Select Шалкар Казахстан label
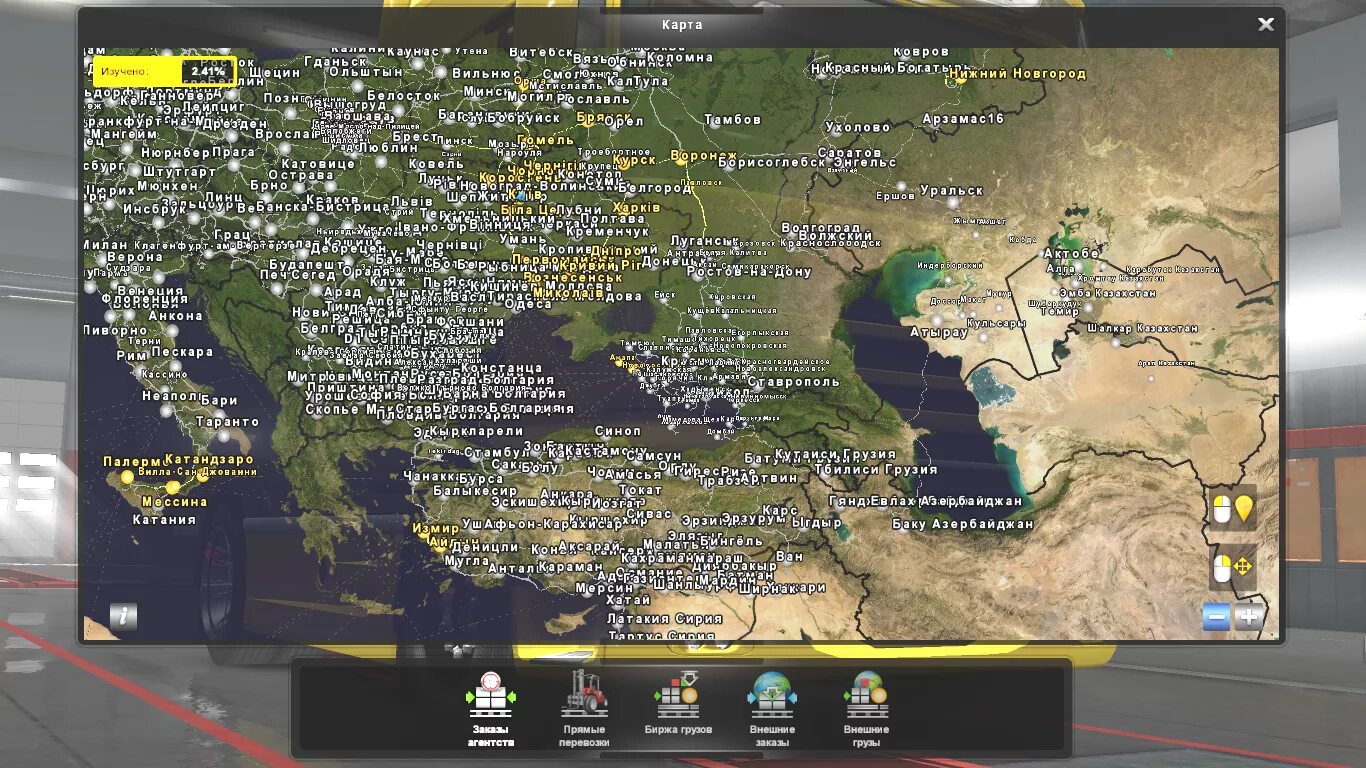The image size is (1366, 768). pyautogui.click(x=1142, y=328)
